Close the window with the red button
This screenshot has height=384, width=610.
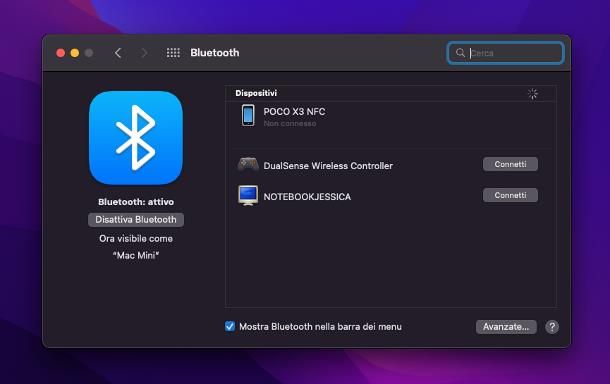pos(60,53)
